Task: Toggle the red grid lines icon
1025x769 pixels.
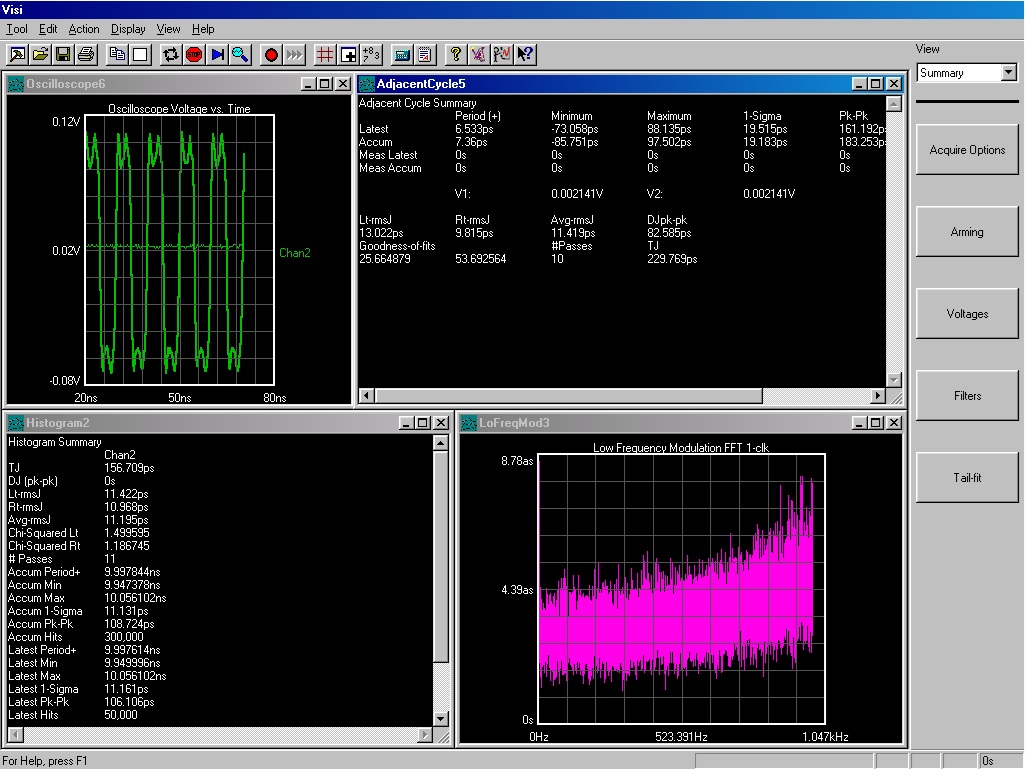Action: (325, 55)
